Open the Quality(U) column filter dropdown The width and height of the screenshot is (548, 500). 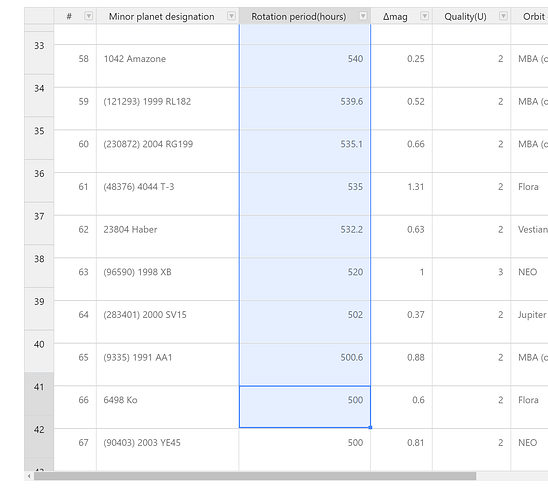click(x=503, y=16)
